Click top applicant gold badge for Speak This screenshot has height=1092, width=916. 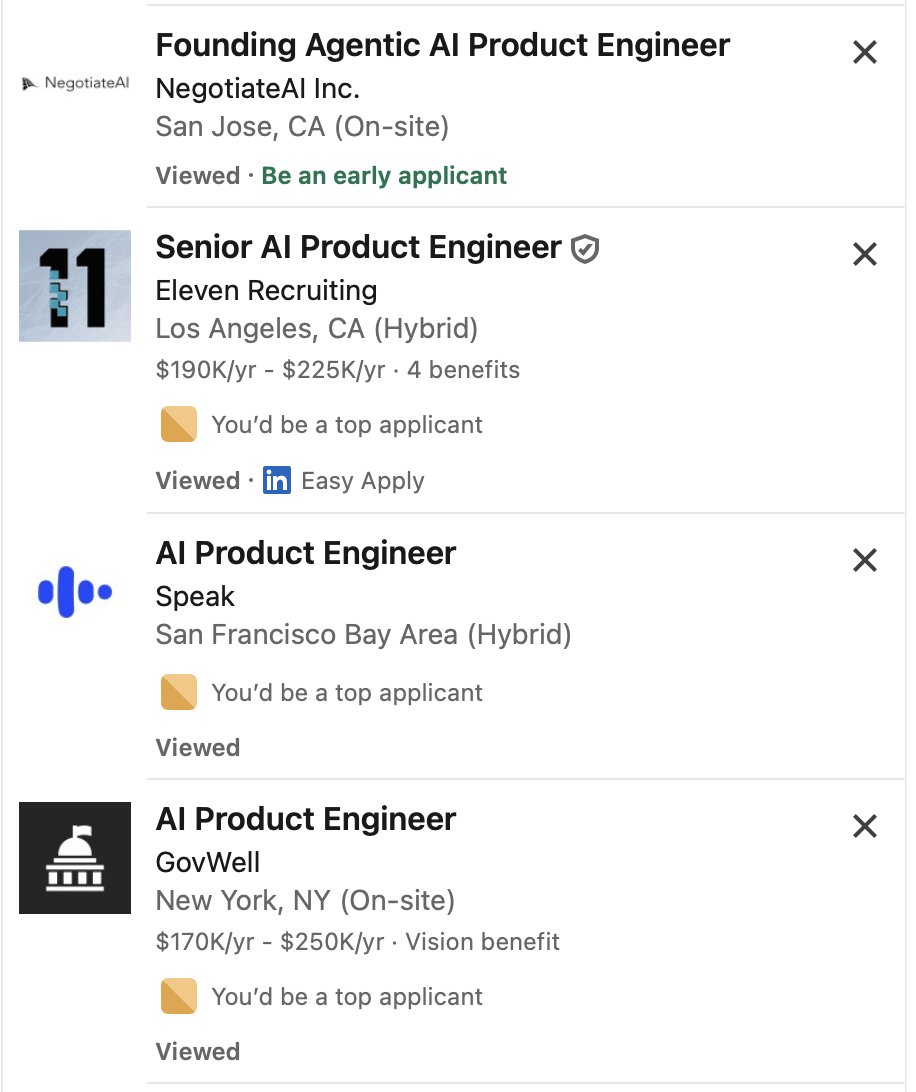point(178,692)
